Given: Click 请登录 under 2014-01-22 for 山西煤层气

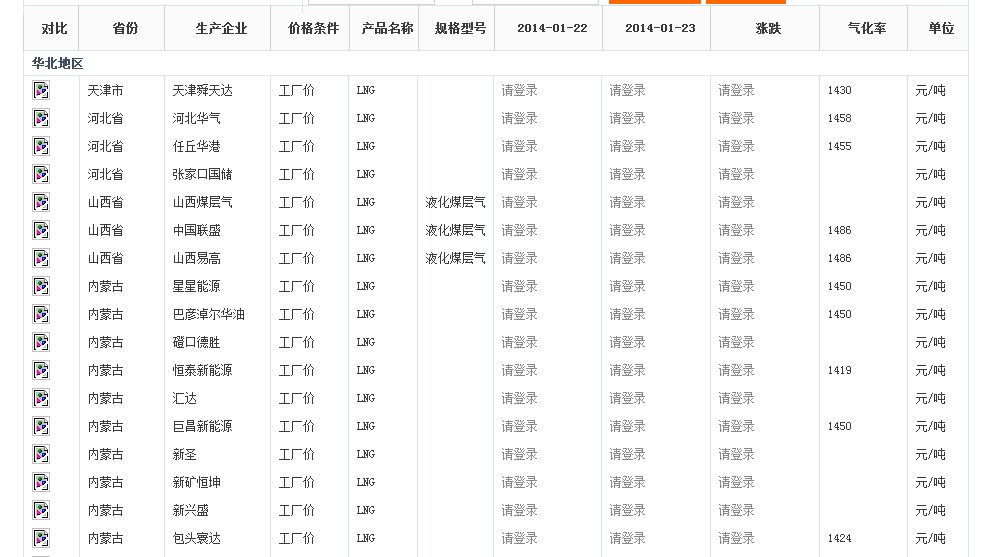Looking at the screenshot, I should (519, 202).
